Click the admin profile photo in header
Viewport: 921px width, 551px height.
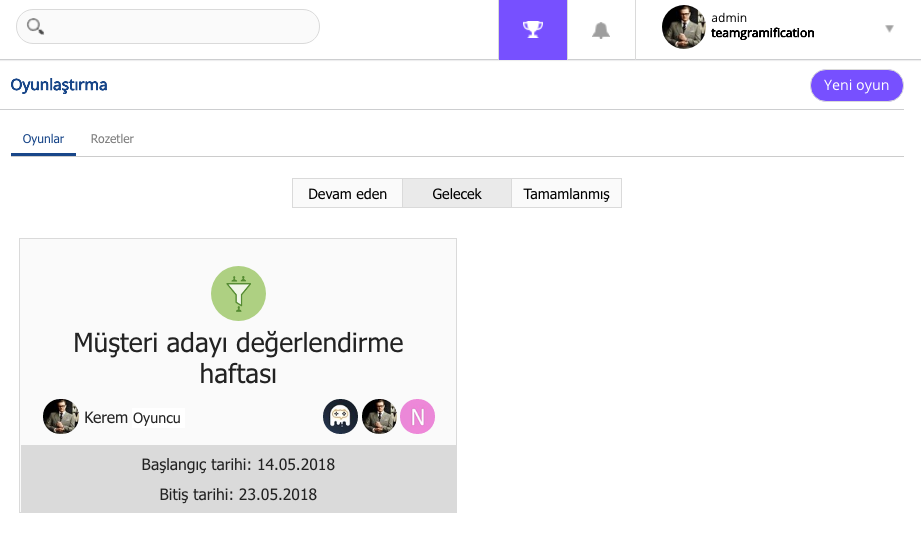click(683, 27)
